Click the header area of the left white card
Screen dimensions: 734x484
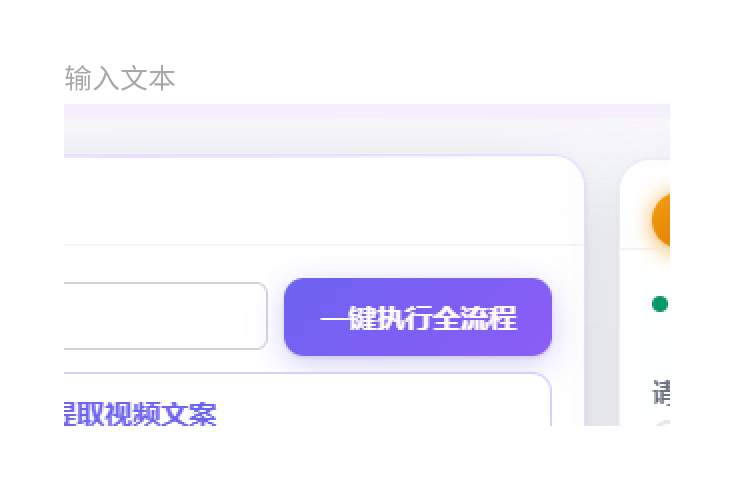[320, 202]
